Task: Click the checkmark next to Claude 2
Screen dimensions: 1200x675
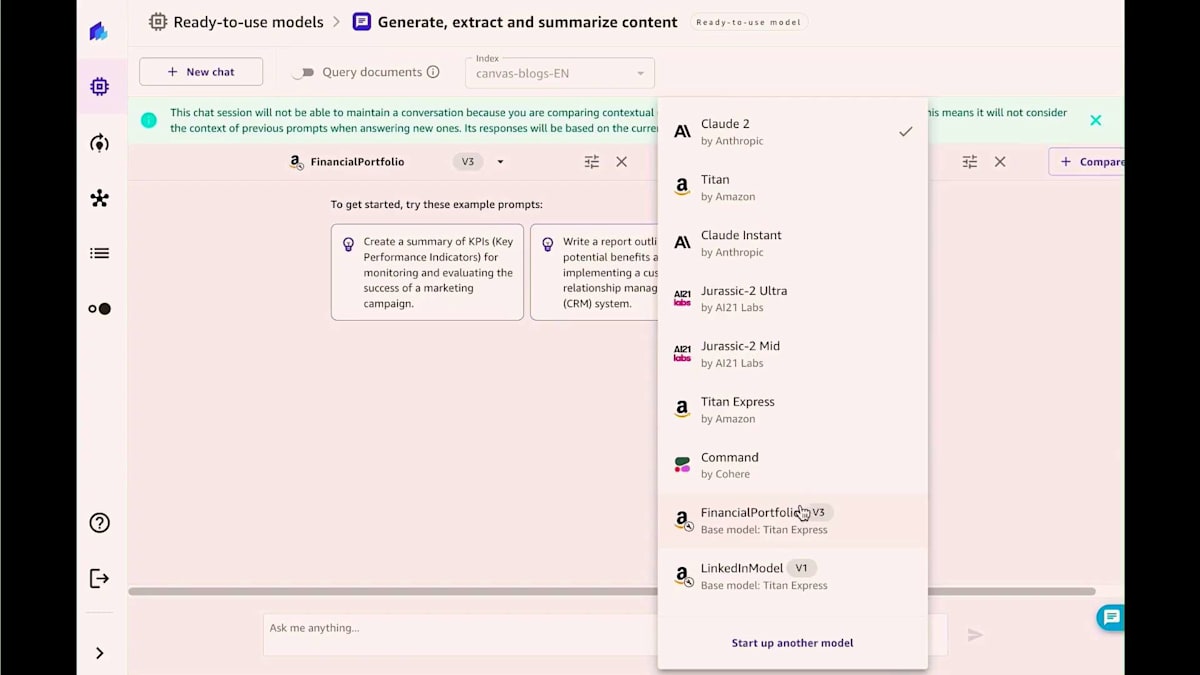Action: [x=905, y=132]
